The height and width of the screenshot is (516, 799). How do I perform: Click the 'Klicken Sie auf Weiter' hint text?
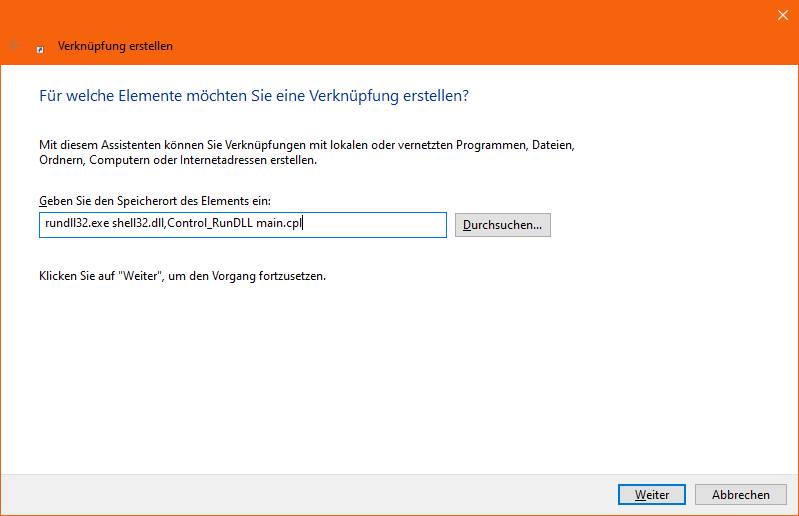[x=182, y=275]
